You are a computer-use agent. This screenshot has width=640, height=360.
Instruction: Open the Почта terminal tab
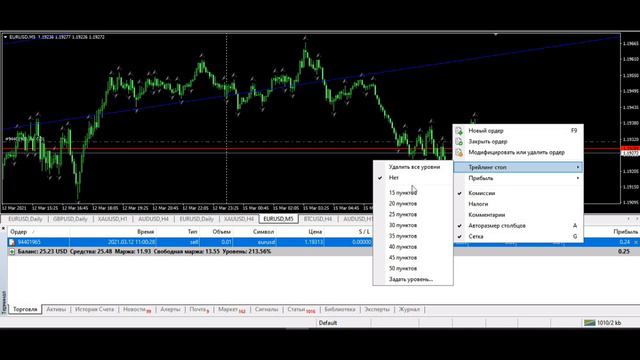click(199, 309)
